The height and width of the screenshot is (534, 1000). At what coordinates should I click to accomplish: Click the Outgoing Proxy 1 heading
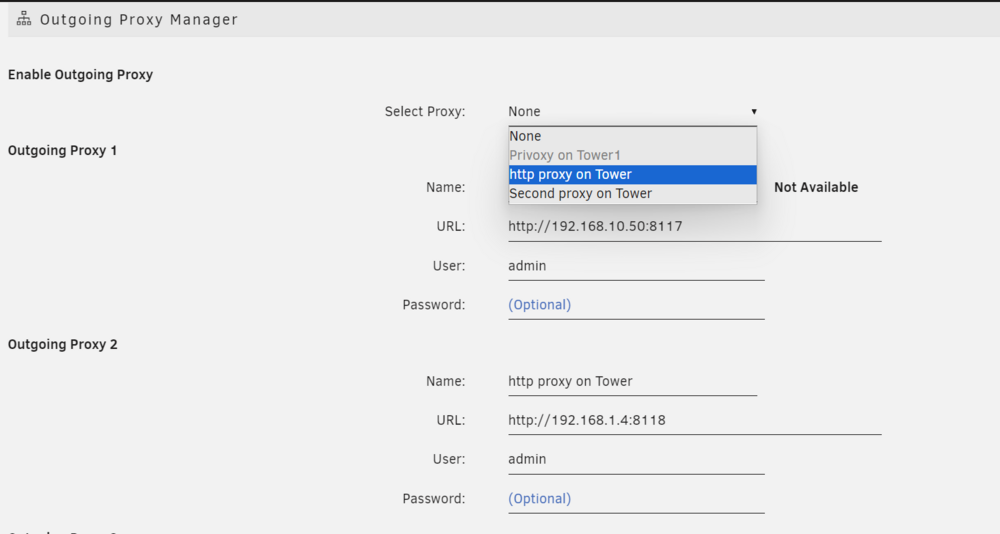click(x=62, y=151)
